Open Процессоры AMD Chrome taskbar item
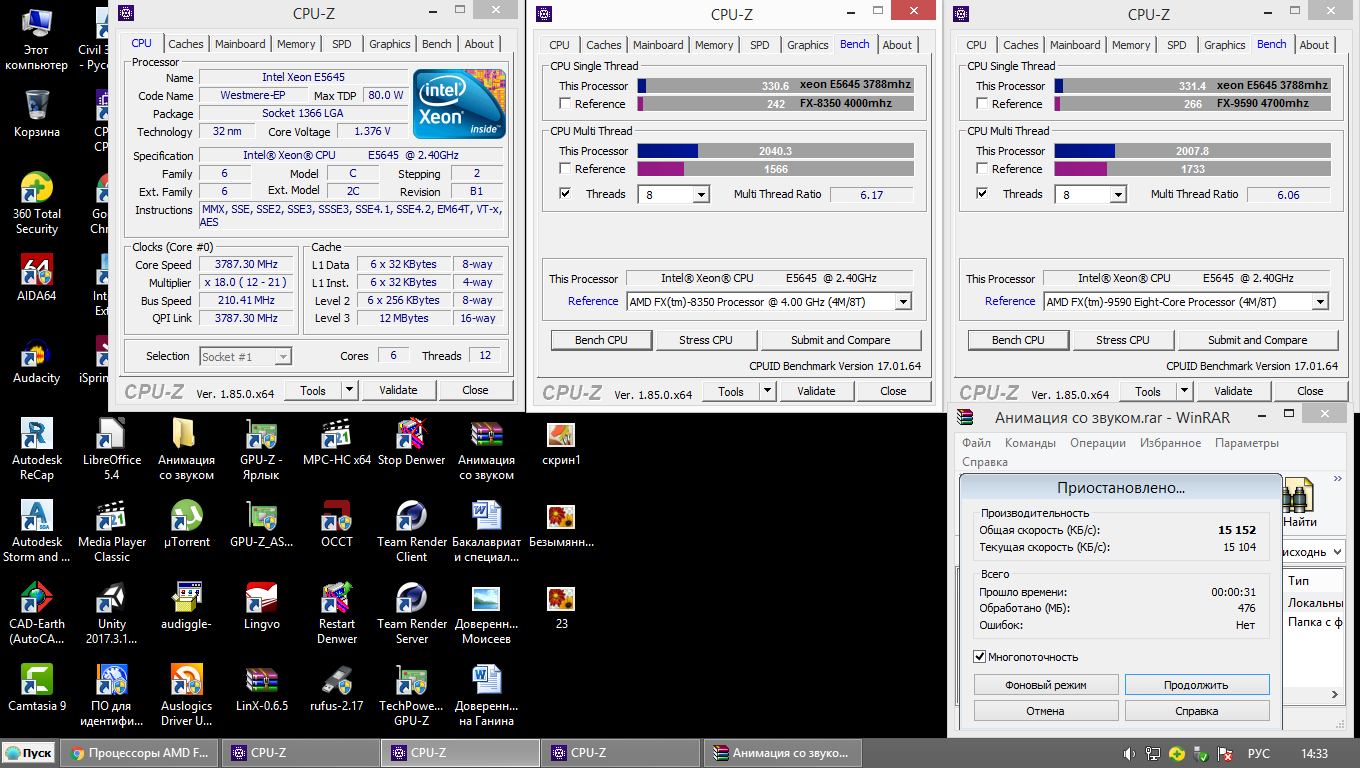Viewport: 1360px width, 768px height. (x=139, y=753)
